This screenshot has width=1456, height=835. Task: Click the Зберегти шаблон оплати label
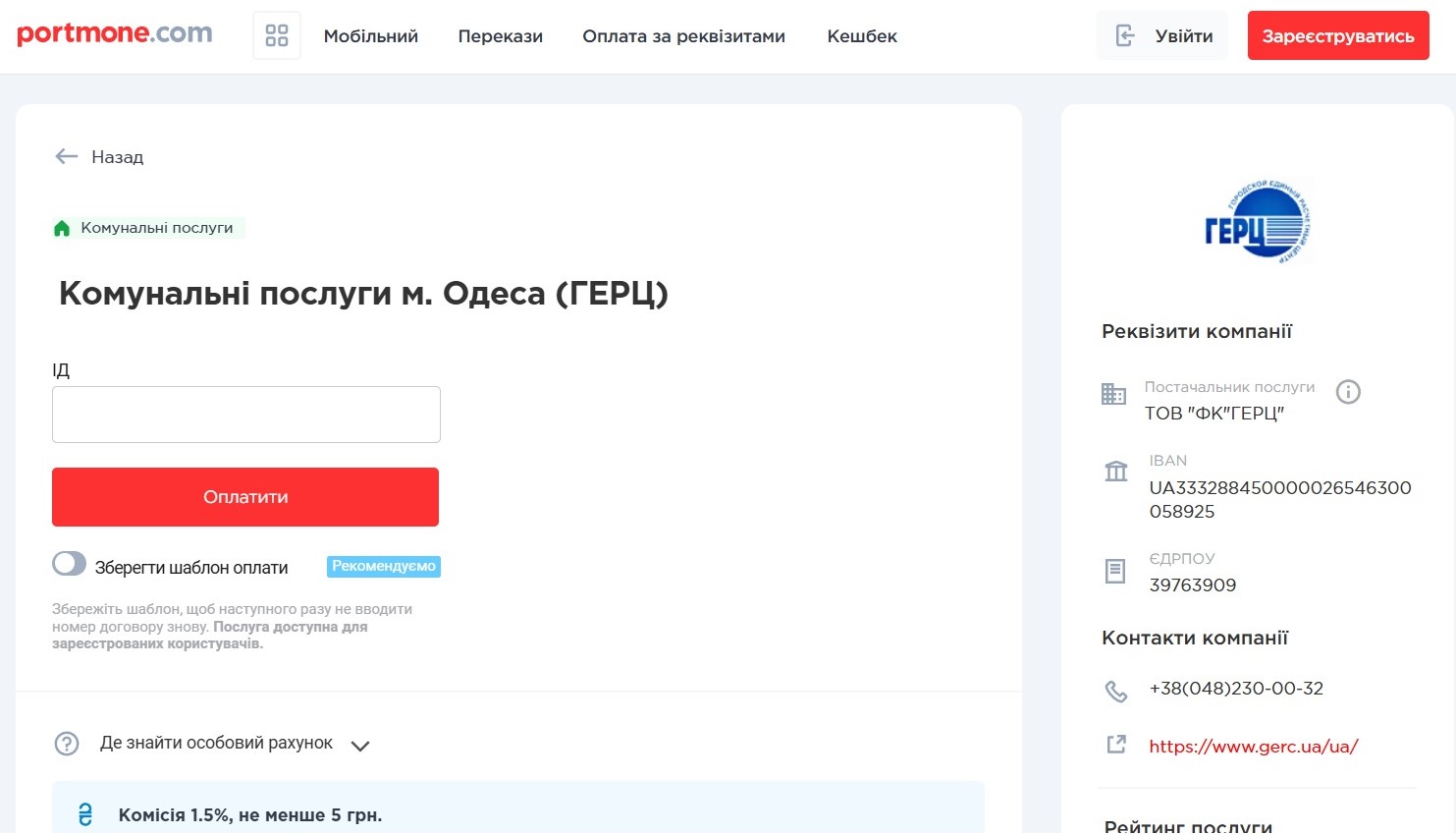tap(191, 568)
